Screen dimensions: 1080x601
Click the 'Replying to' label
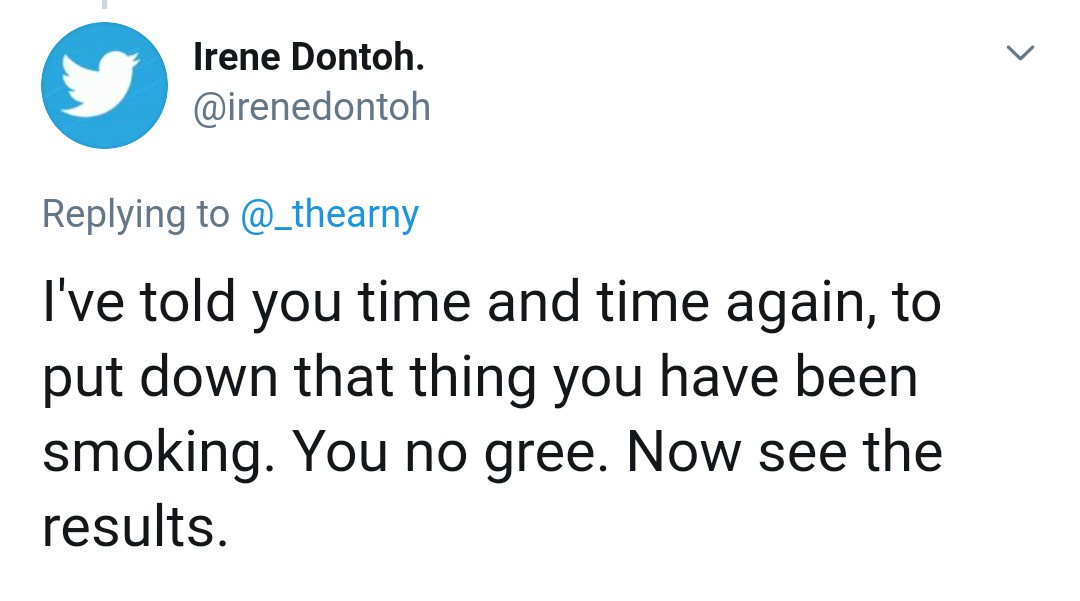pyautogui.click(x=136, y=214)
